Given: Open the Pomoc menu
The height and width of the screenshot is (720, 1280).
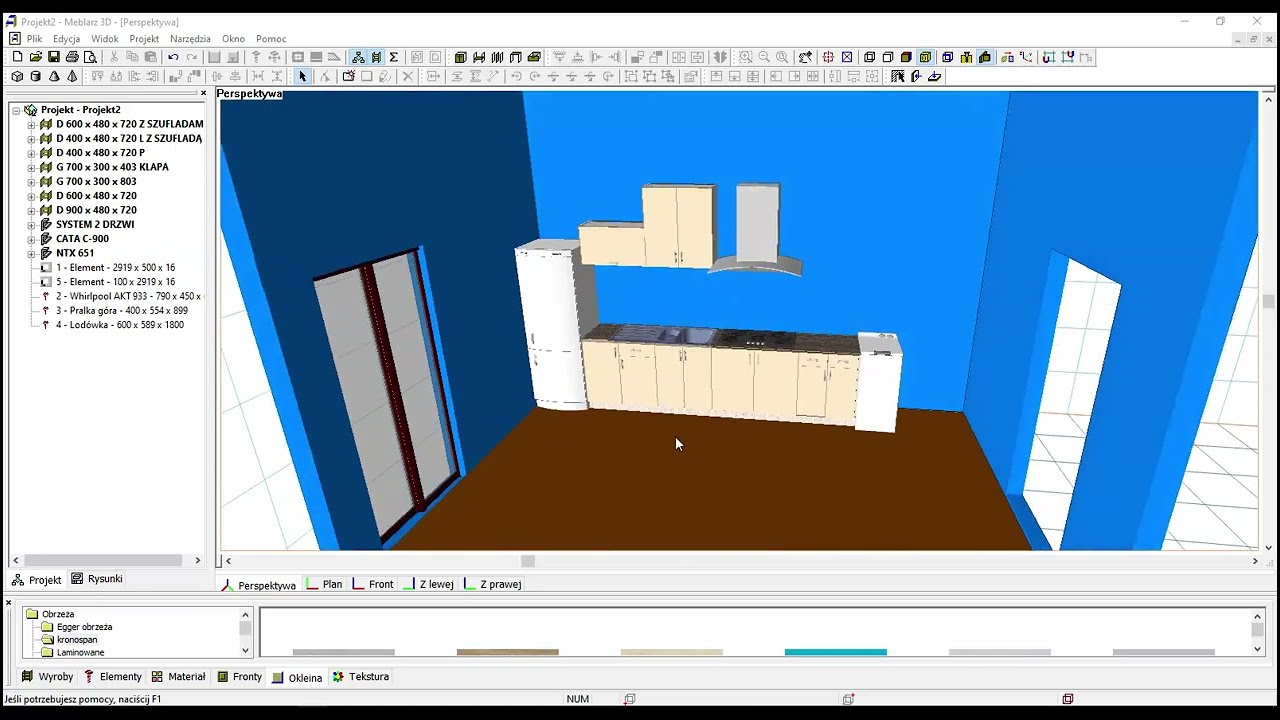Looking at the screenshot, I should (271, 39).
